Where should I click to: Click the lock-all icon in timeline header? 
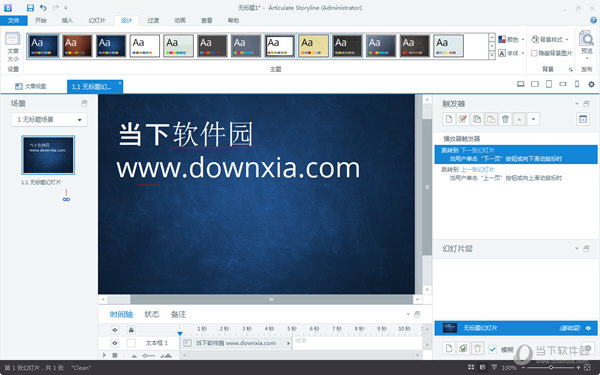[x=131, y=329]
